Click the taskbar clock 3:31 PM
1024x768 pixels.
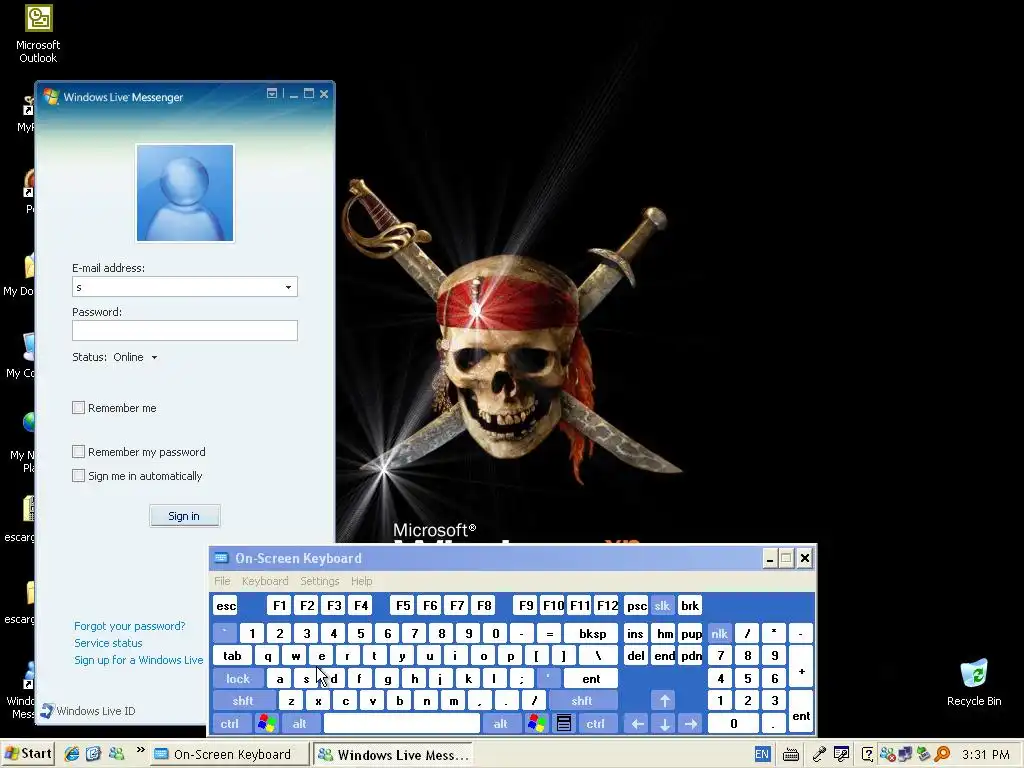pyautogui.click(x=985, y=755)
